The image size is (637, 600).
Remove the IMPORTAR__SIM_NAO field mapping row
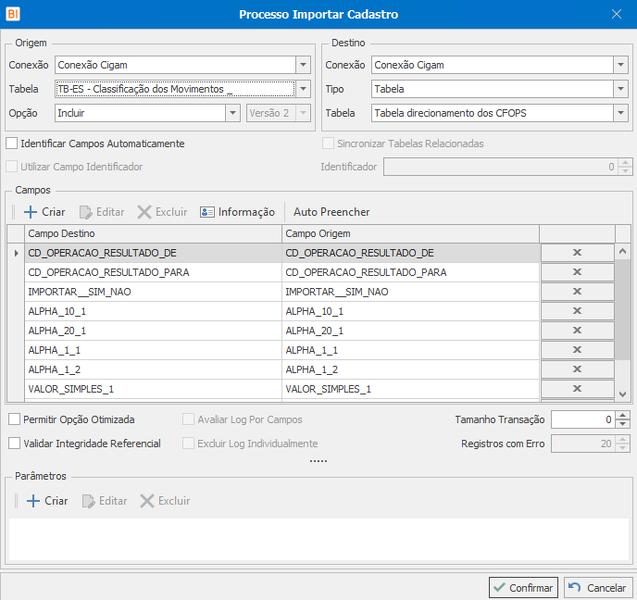coord(577,291)
